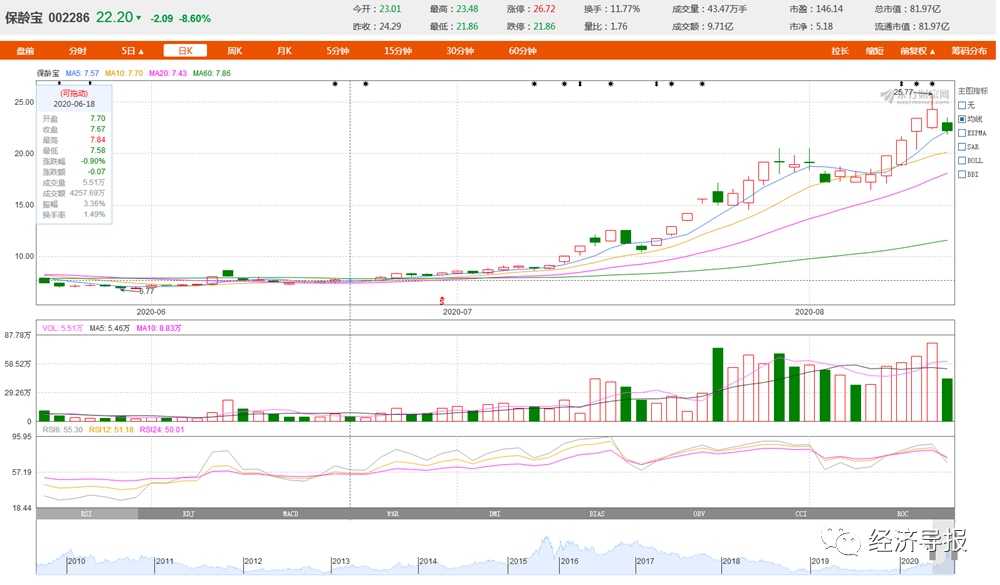The image size is (1000, 585).
Task: Enable the BOLL main chart indicator
Action: coord(962,160)
